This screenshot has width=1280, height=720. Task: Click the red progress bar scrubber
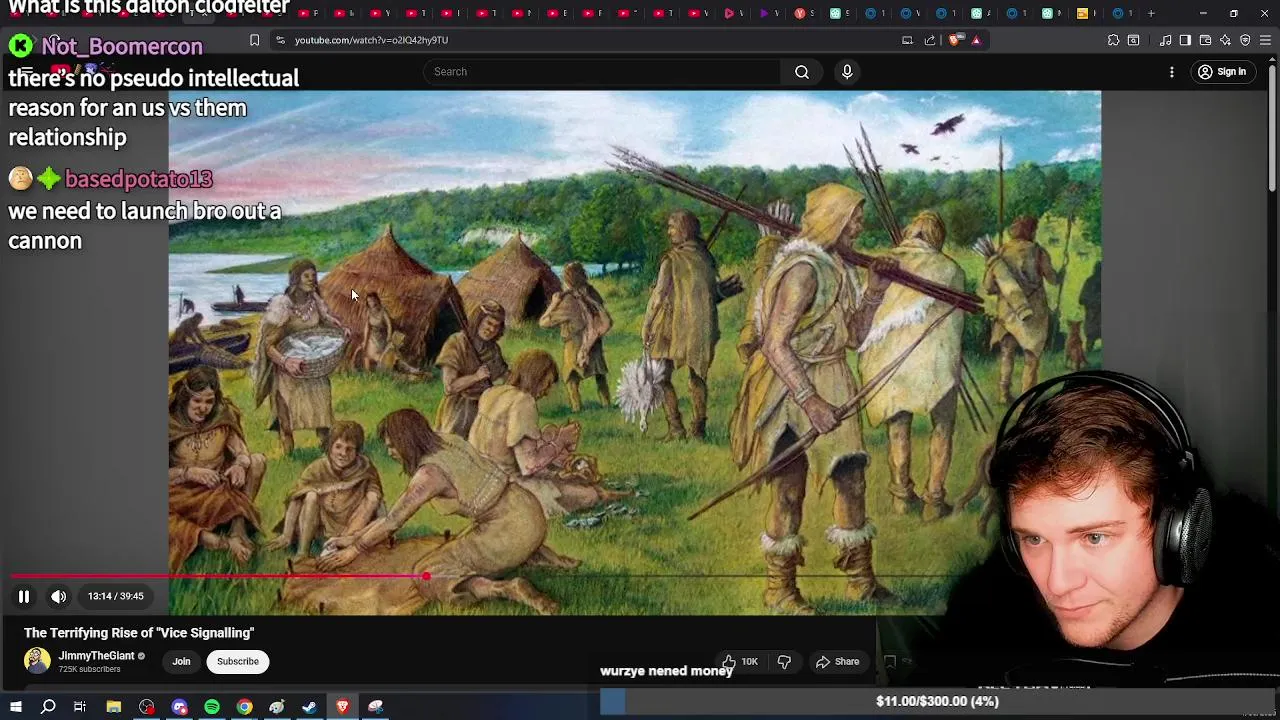[x=427, y=576]
